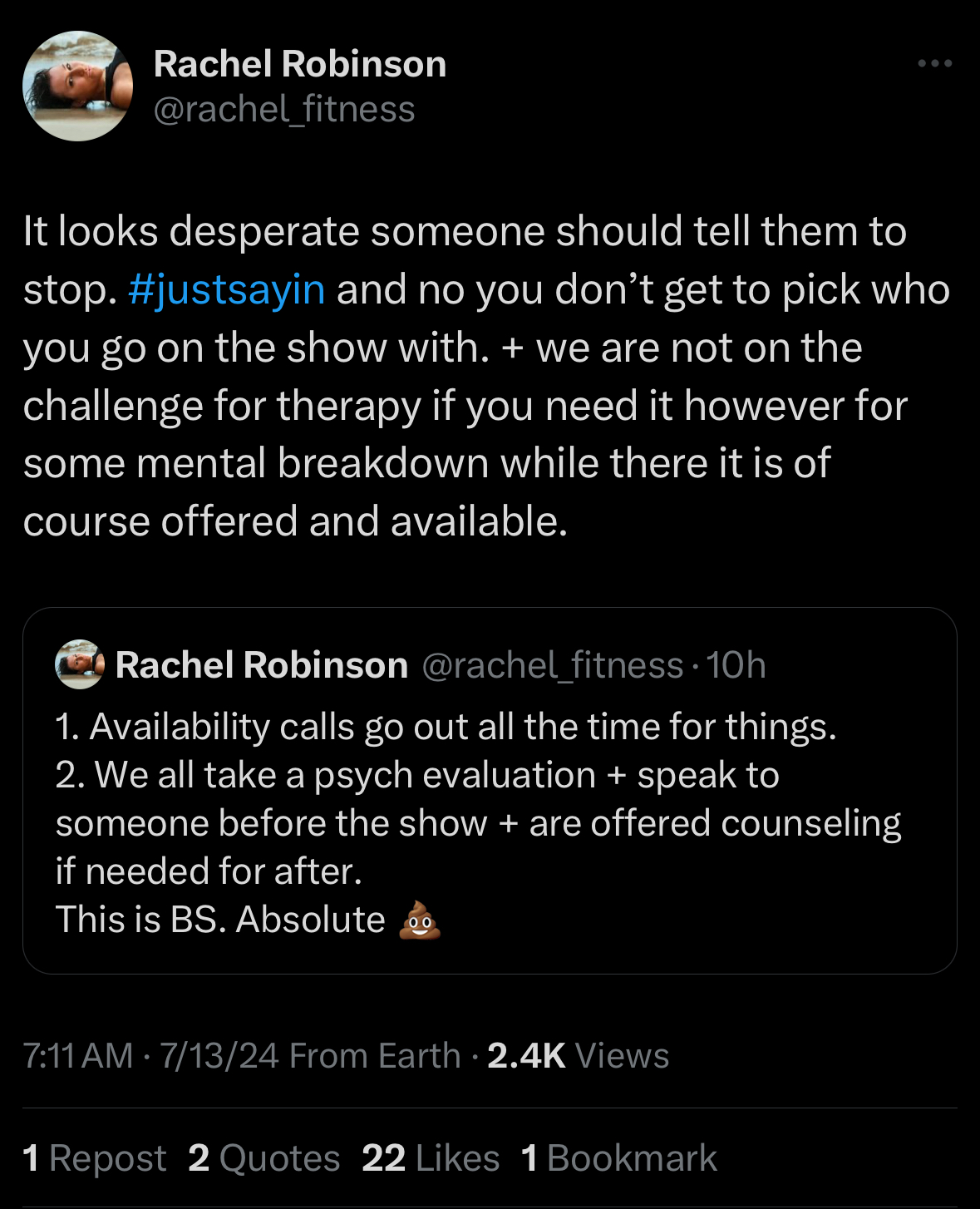The width and height of the screenshot is (980, 1209).
Task: Open the #justsayin hashtag
Action: 227,289
